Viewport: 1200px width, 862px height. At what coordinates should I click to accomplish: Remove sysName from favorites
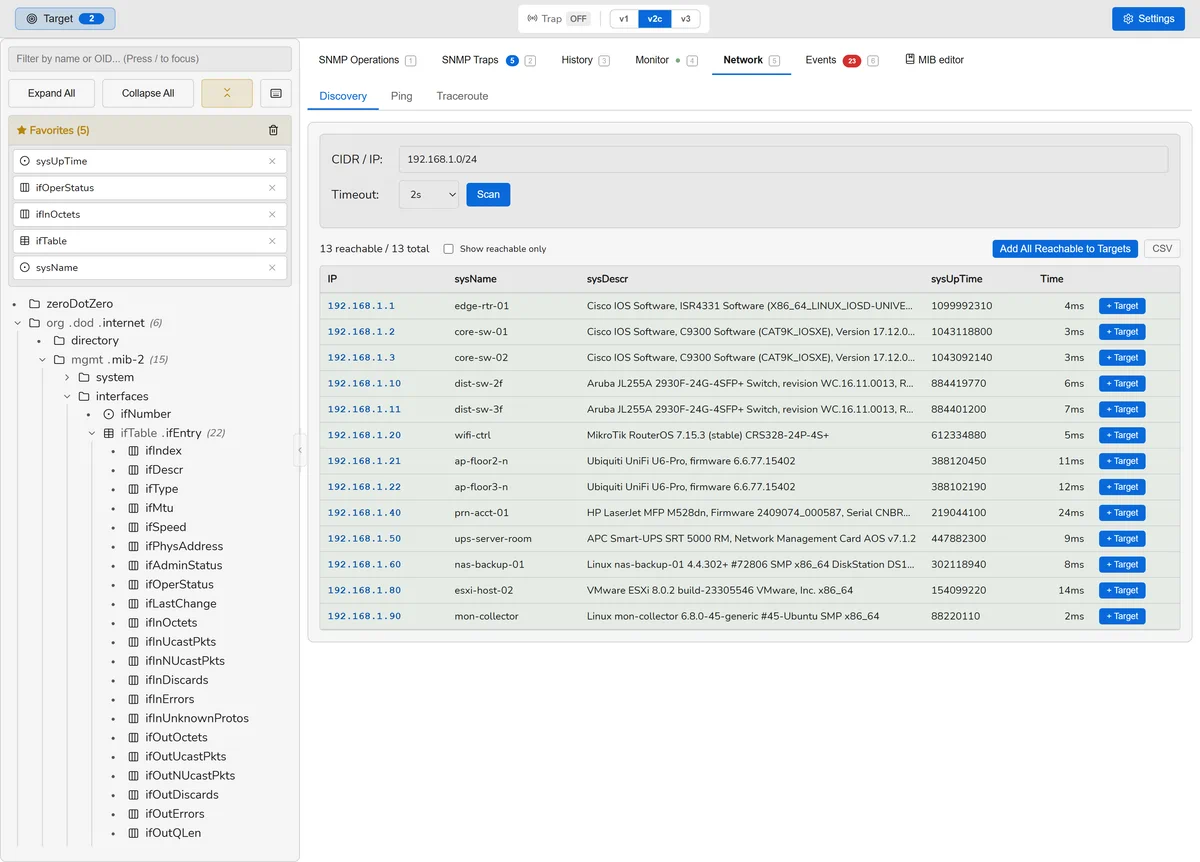(x=272, y=268)
